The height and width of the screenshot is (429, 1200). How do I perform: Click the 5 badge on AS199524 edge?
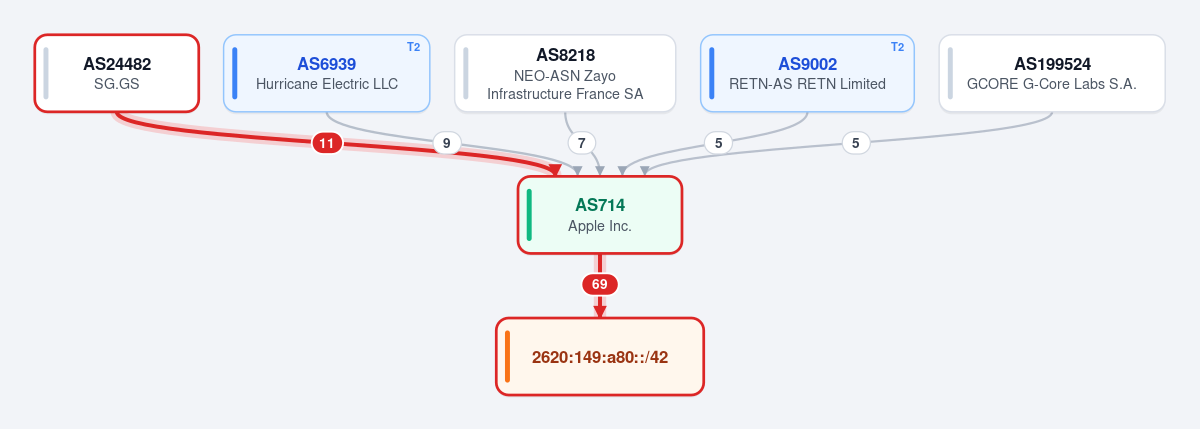pos(855,143)
